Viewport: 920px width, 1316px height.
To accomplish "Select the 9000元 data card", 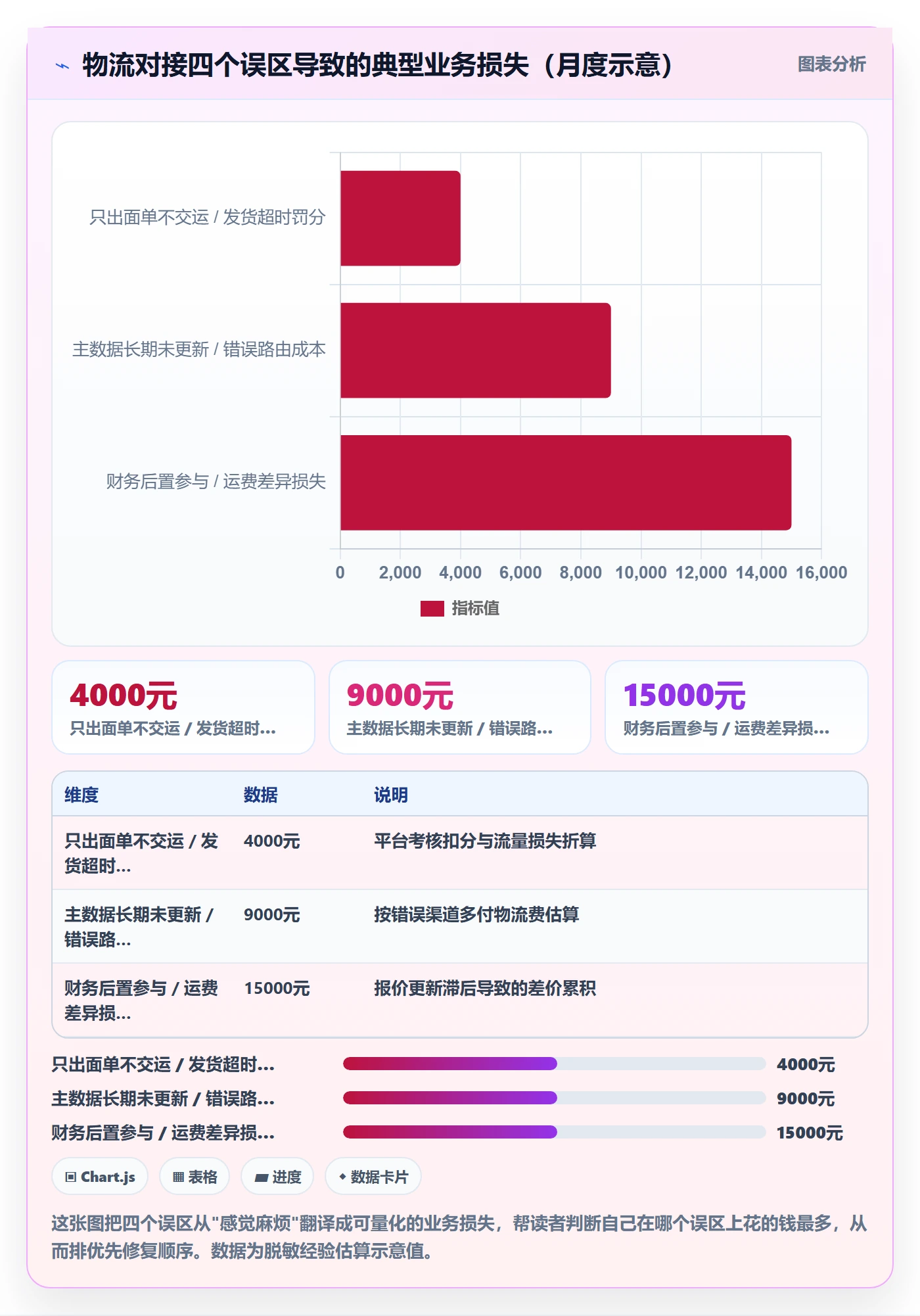I will 460,707.
